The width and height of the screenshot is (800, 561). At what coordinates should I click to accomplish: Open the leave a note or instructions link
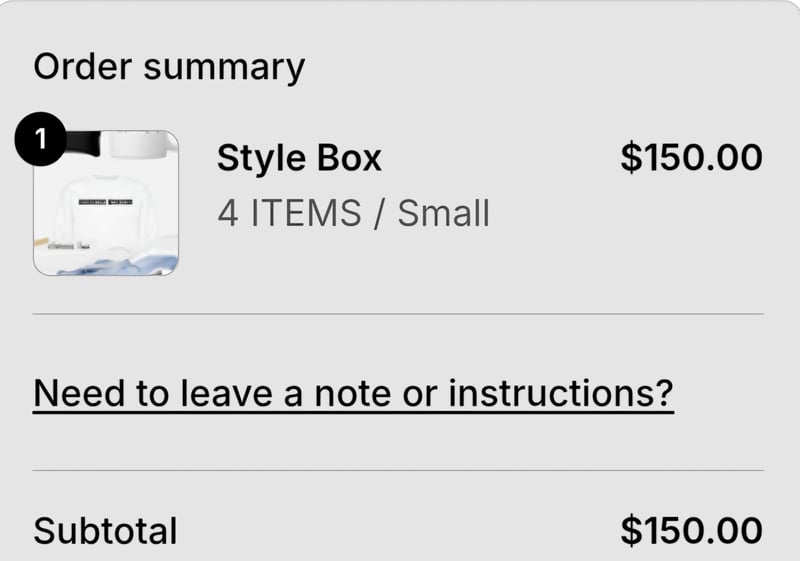point(353,393)
